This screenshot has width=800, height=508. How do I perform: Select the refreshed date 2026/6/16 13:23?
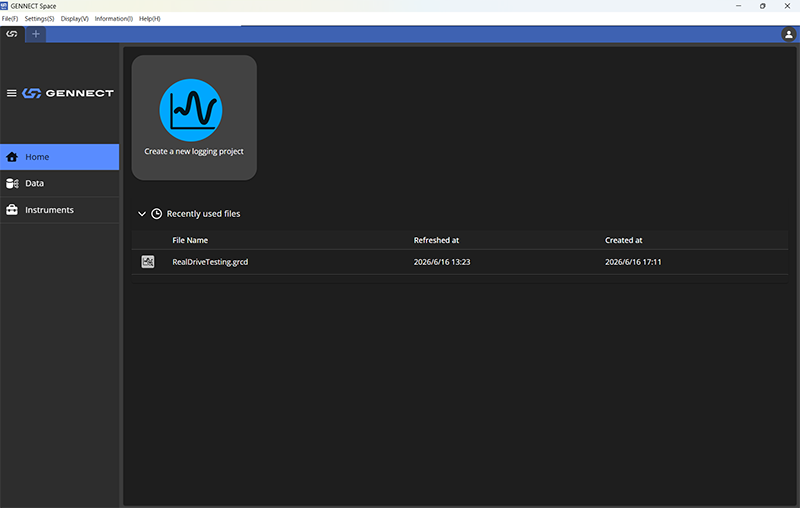442,262
